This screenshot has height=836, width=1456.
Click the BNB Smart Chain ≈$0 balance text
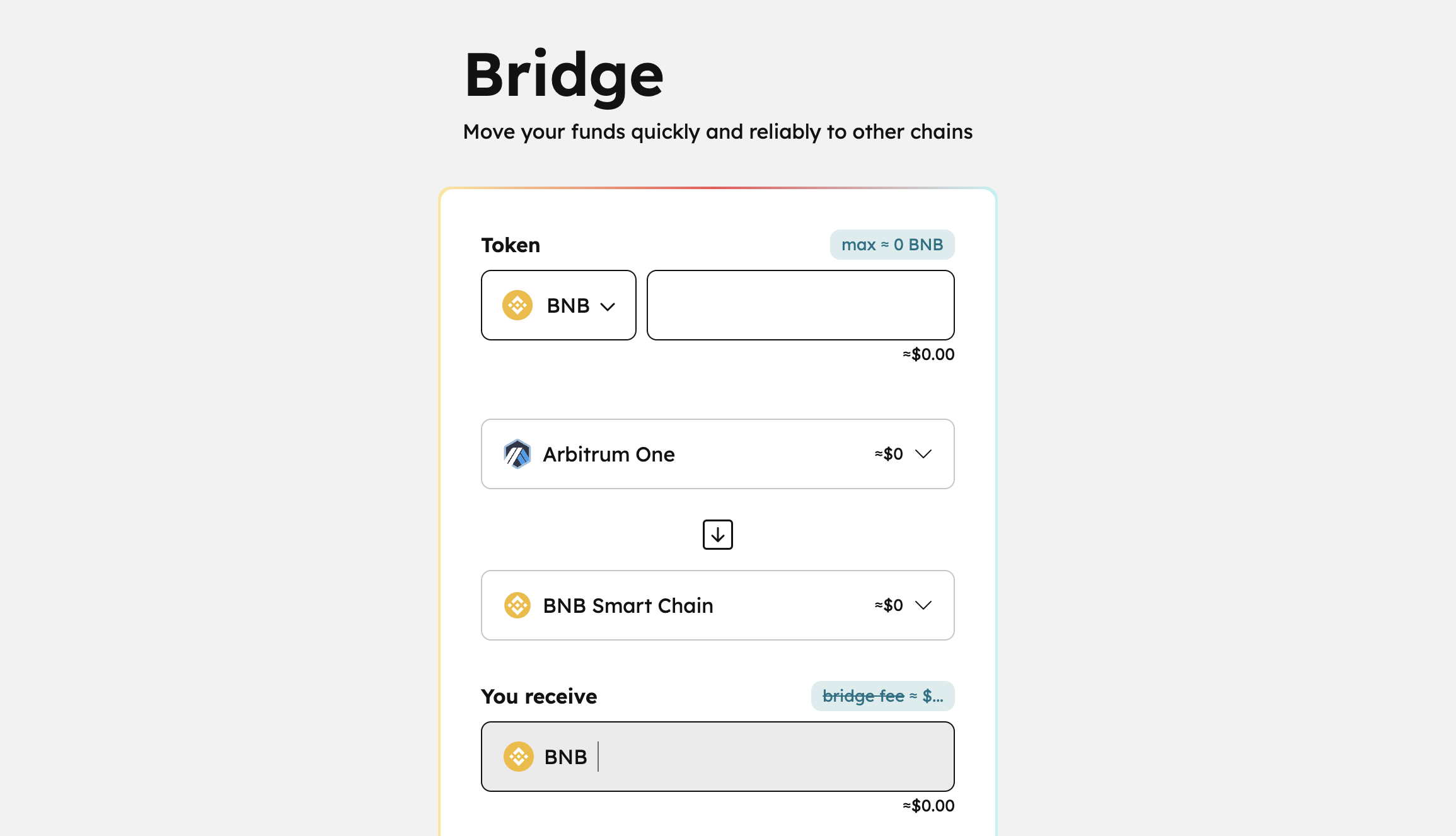[x=889, y=605]
